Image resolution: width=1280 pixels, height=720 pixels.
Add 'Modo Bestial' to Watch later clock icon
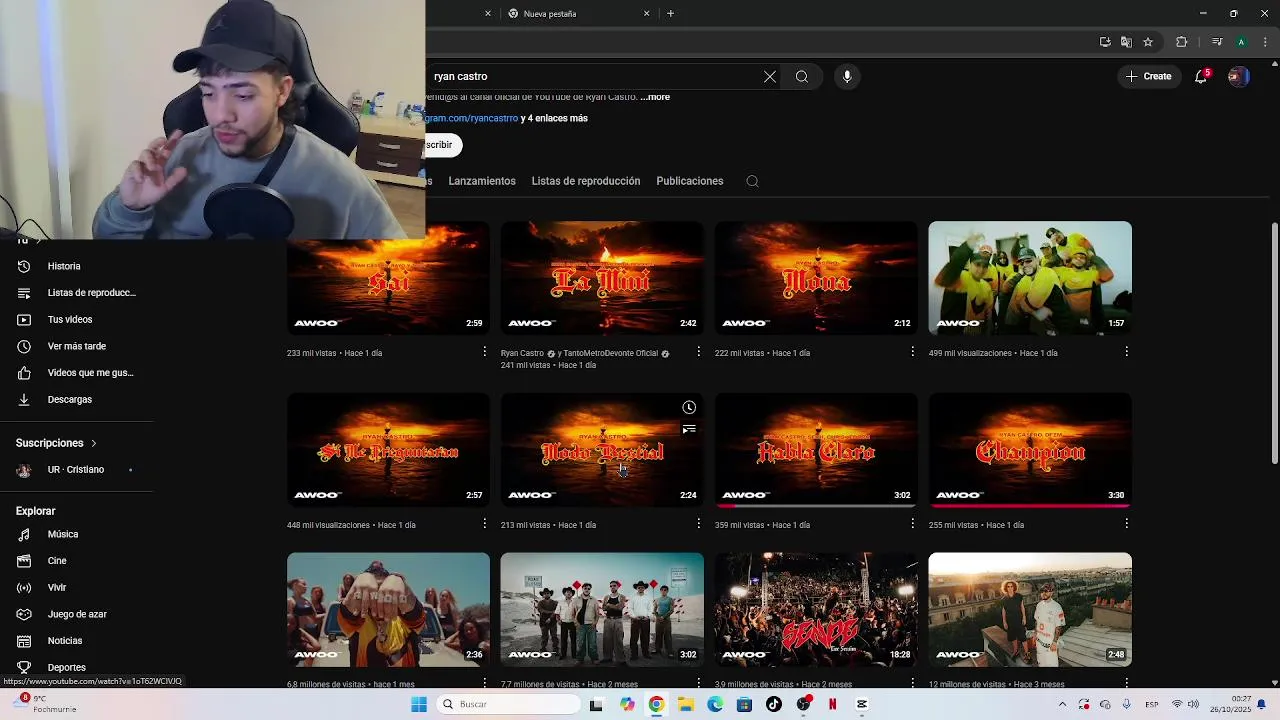coord(689,407)
